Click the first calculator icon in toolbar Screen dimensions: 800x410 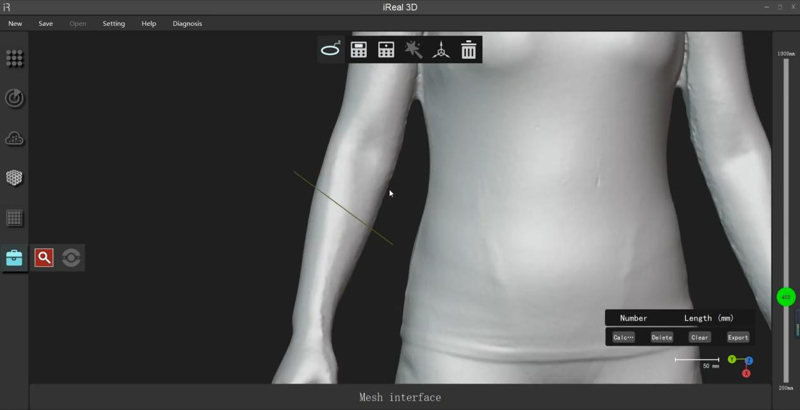point(358,49)
